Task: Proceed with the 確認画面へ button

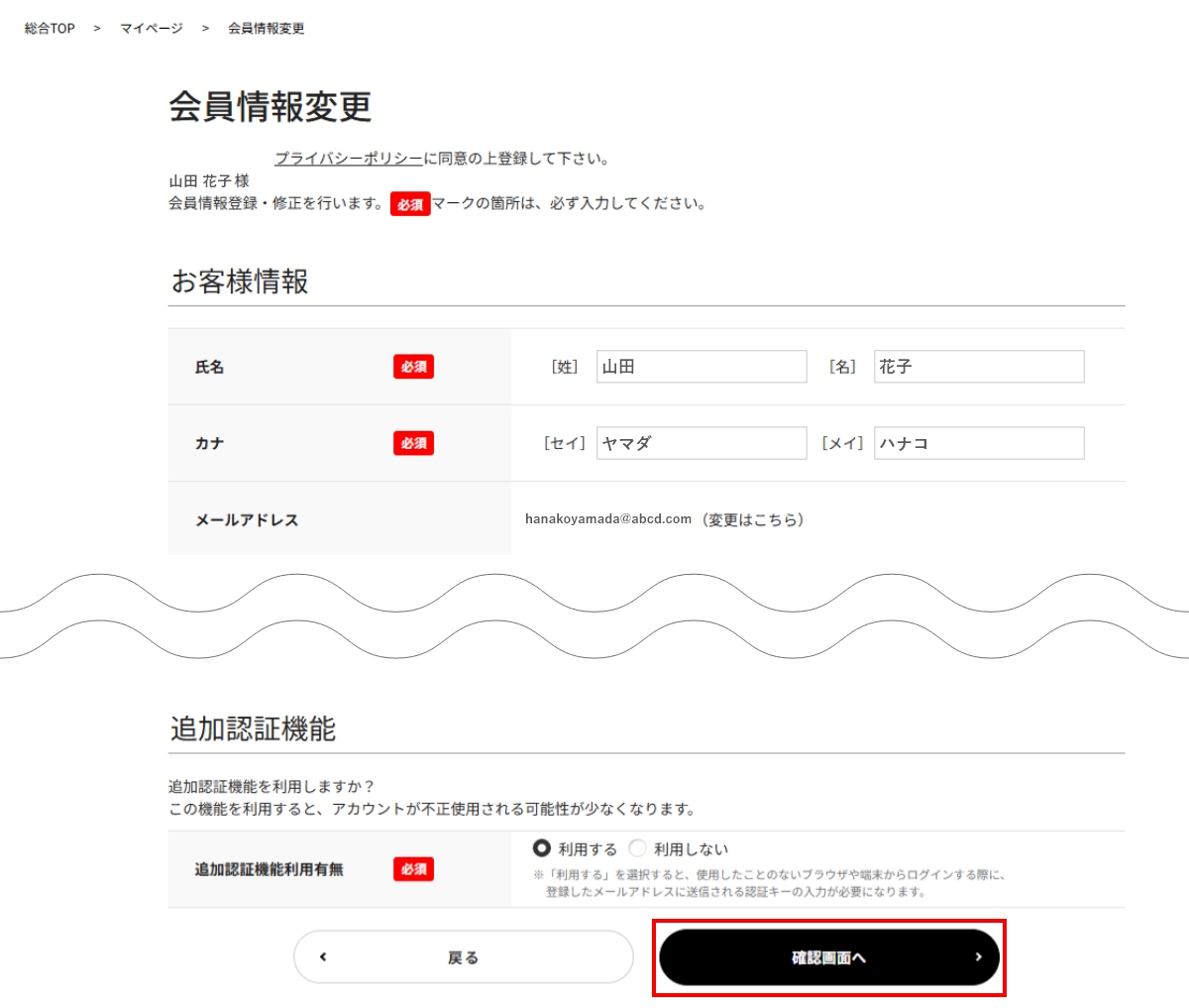Action: coord(828,957)
